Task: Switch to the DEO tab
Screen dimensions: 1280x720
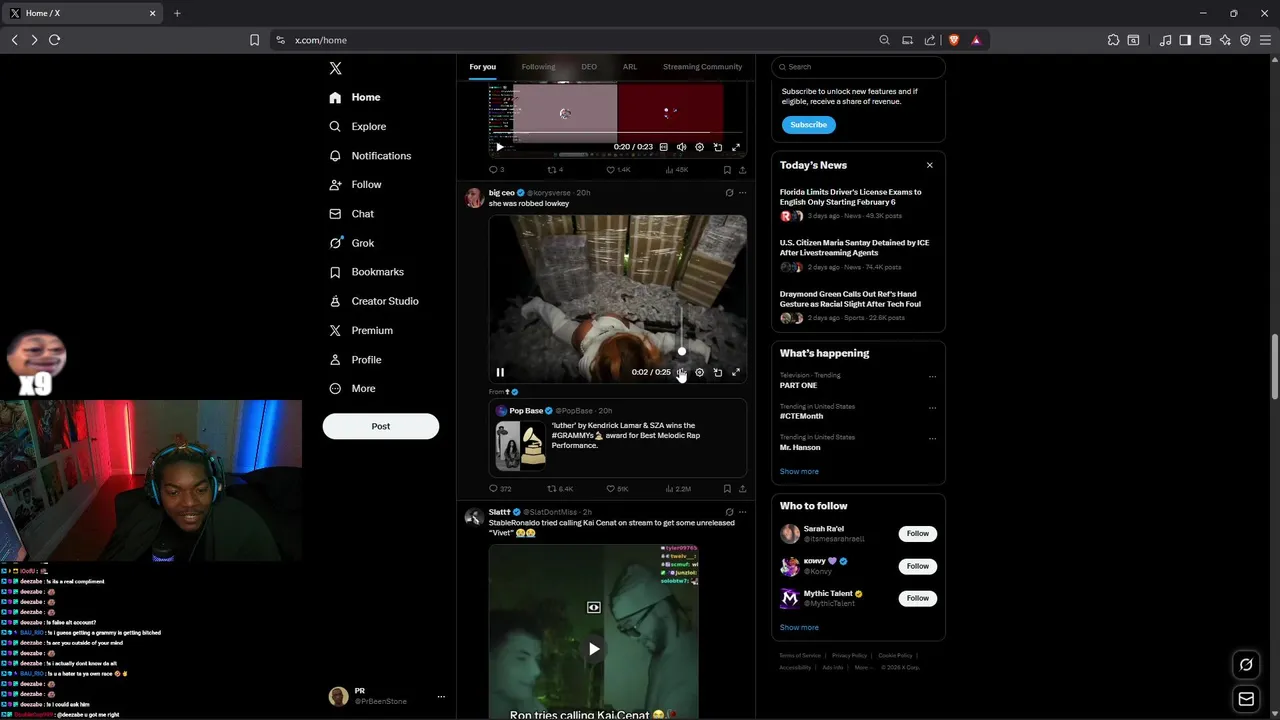Action: pos(589,67)
